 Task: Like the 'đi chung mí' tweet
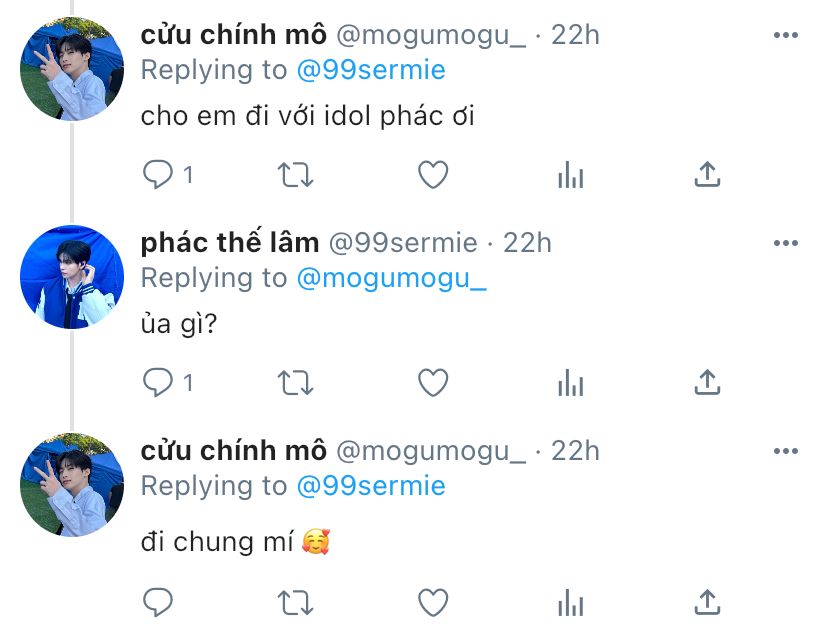(433, 602)
